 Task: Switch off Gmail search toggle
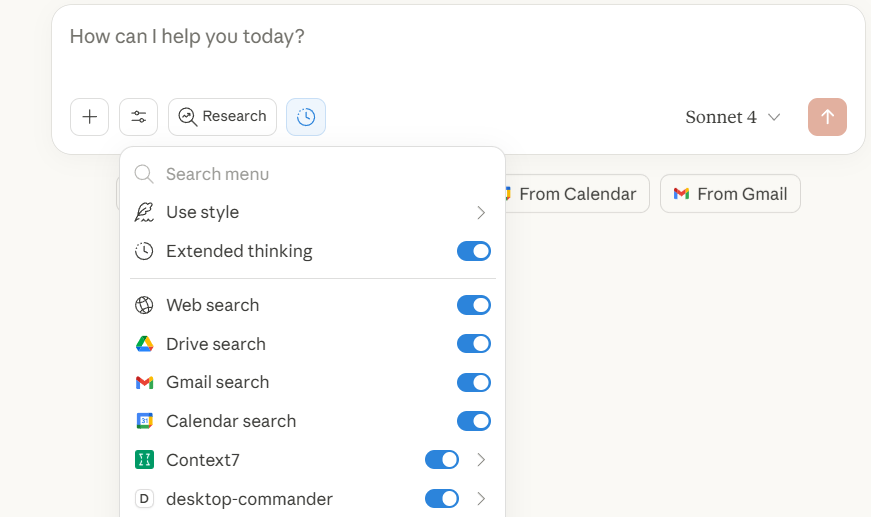tap(474, 382)
